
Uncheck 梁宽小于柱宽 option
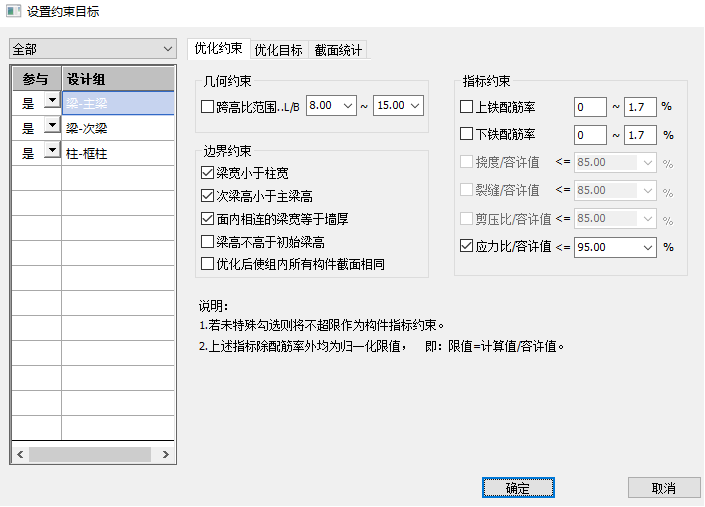pyautogui.click(x=208, y=173)
